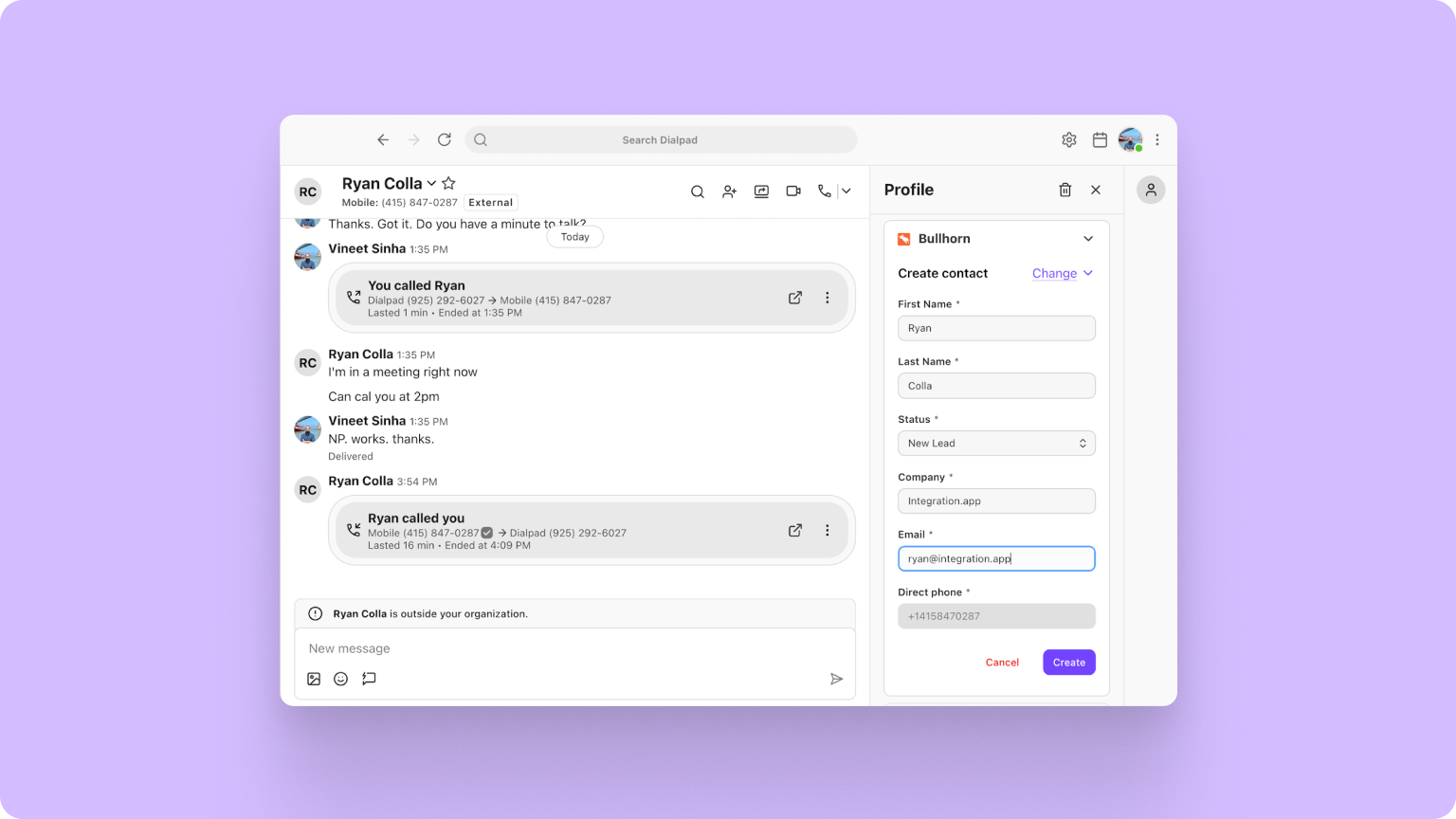Insert an emoji into the message
Screen dimensions: 1456x819
[x=340, y=679]
